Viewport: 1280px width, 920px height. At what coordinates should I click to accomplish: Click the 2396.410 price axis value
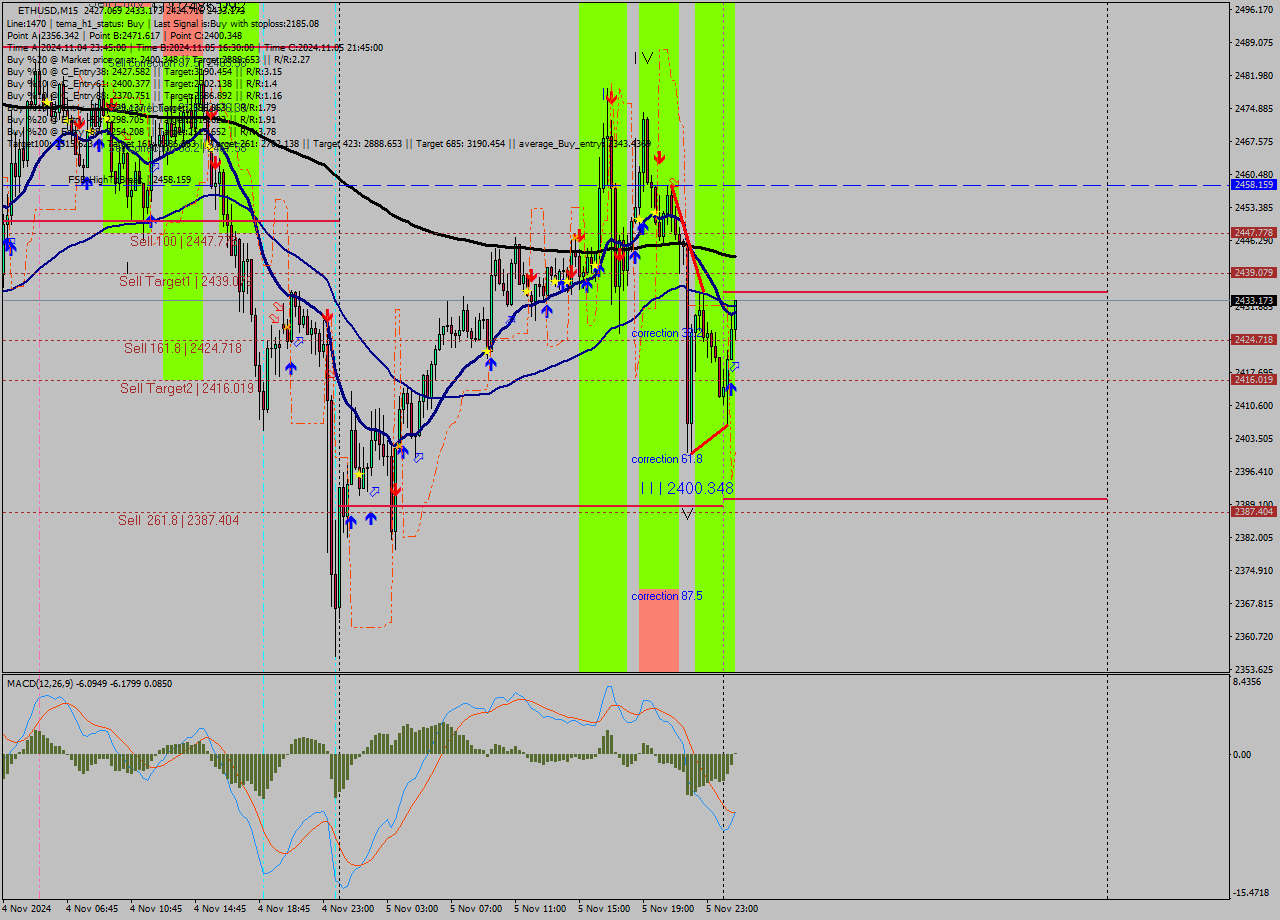(1254, 471)
